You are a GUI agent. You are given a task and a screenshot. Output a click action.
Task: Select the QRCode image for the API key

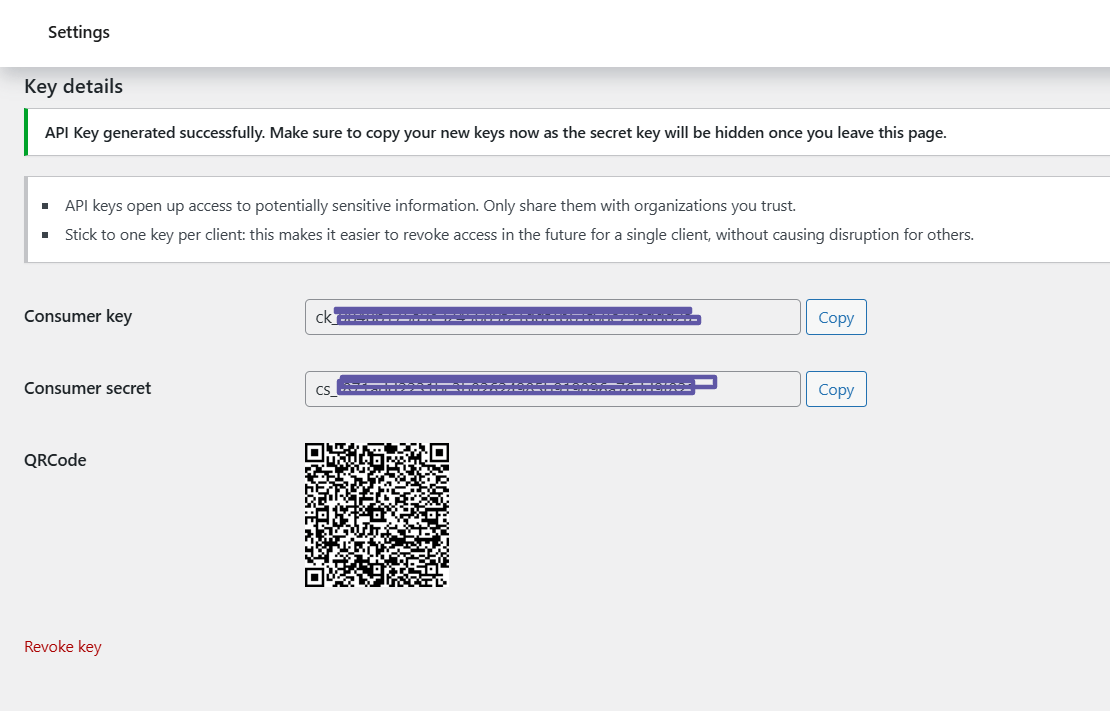[376, 514]
